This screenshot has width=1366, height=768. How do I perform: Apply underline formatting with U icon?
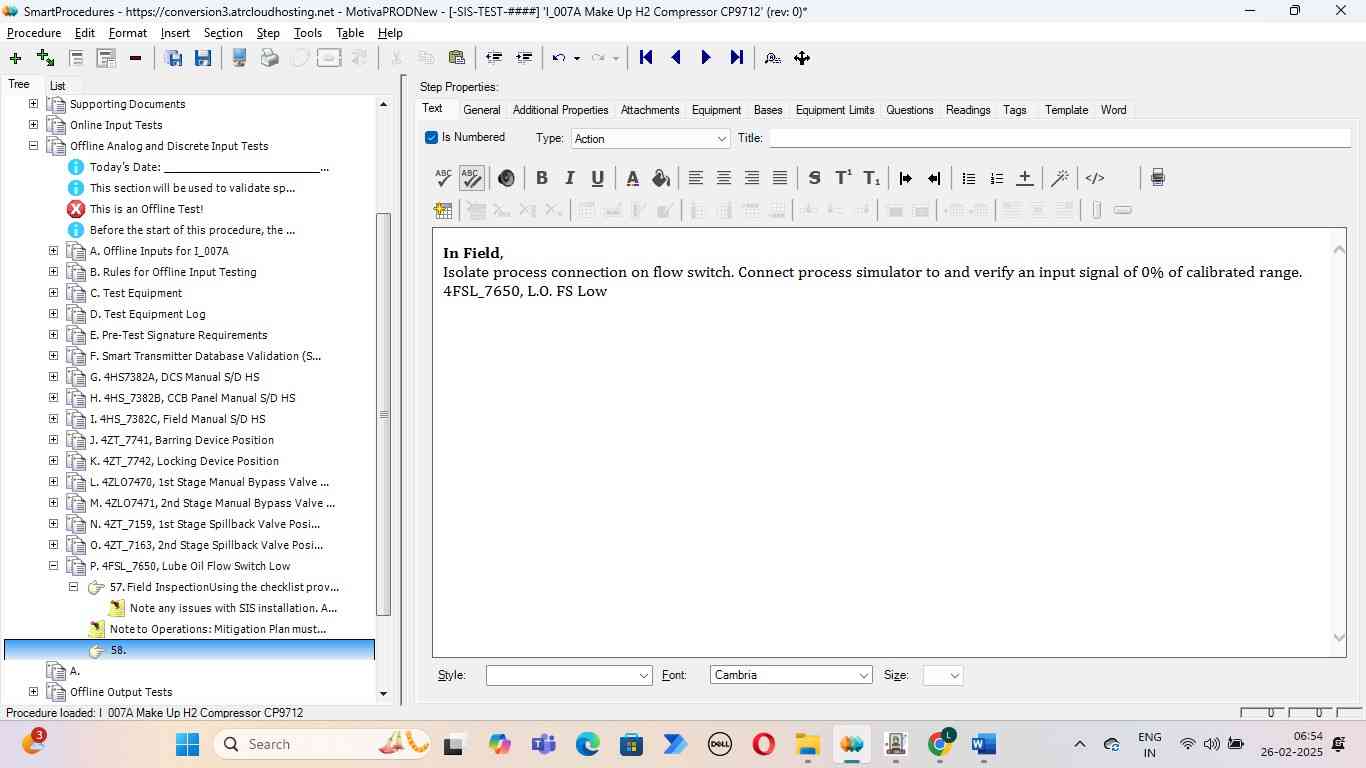(x=597, y=178)
